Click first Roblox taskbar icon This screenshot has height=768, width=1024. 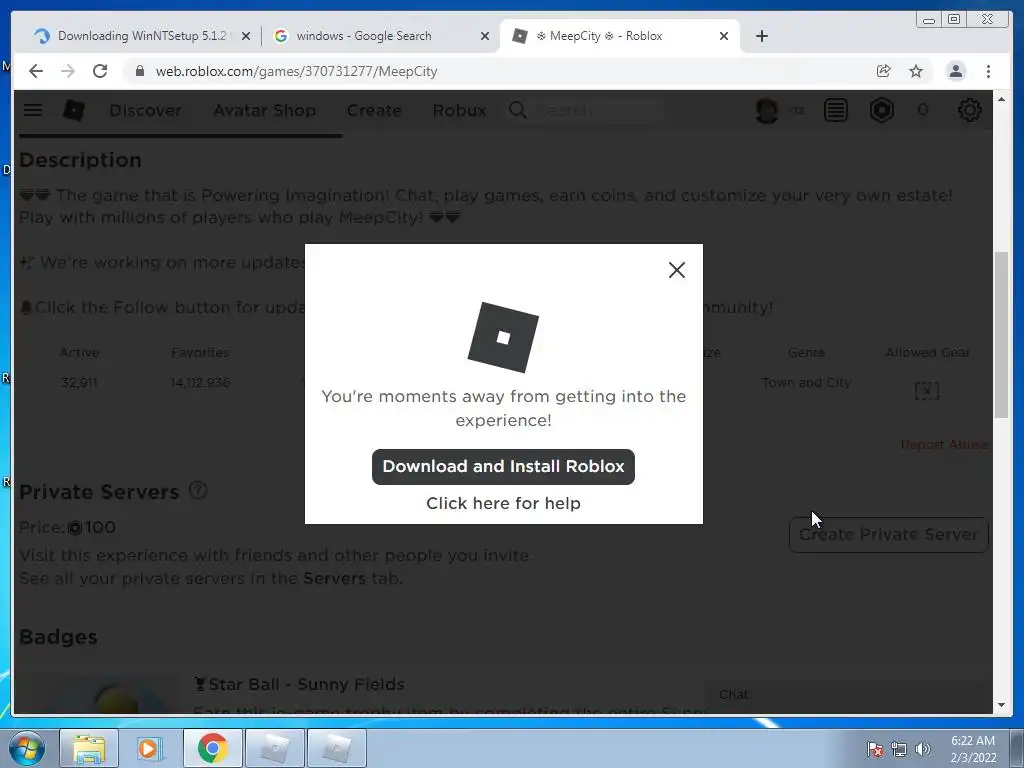point(274,748)
